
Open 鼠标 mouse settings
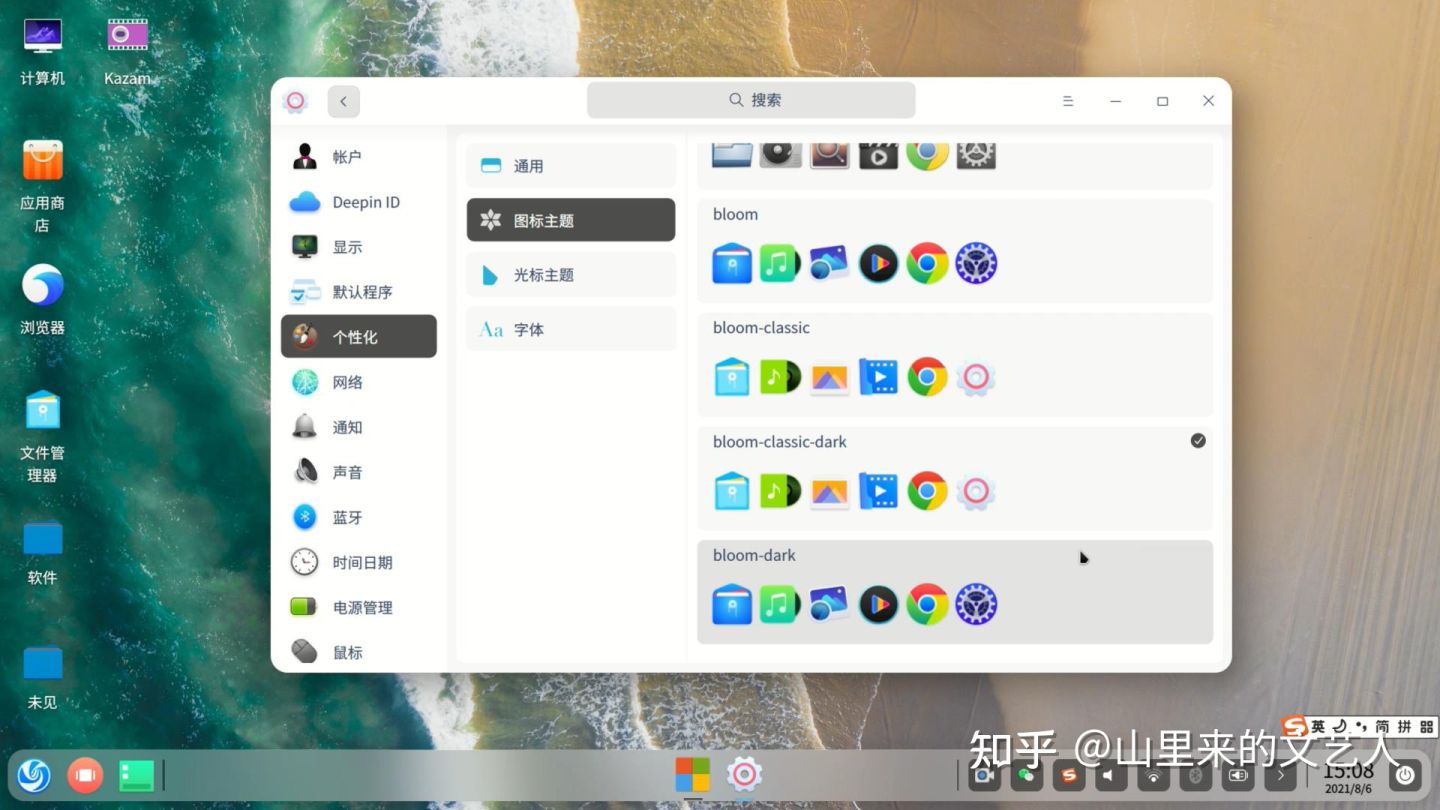(359, 651)
